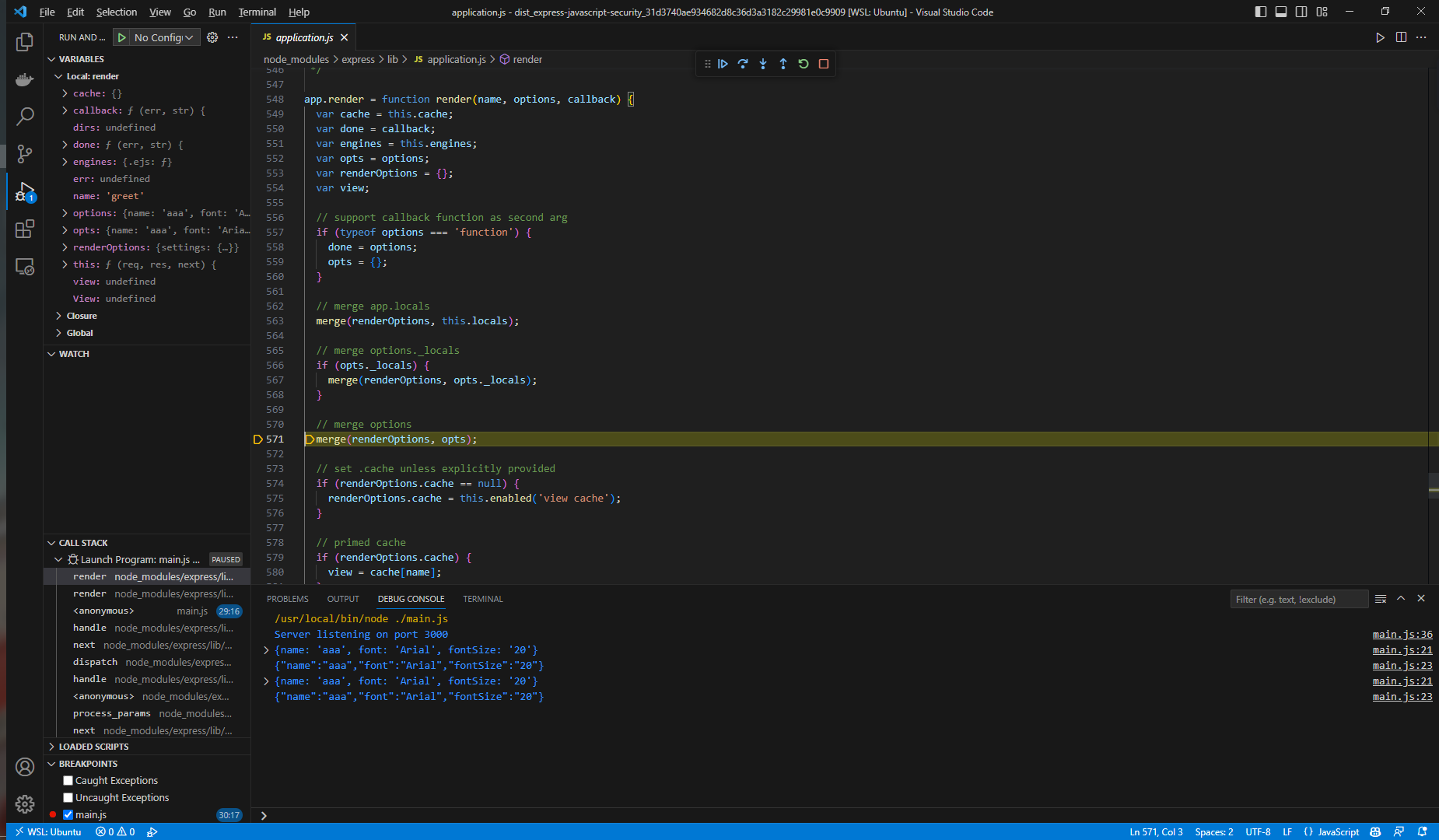Expand first console object output
Viewport: 1439px width, 840px height.
pyautogui.click(x=266, y=650)
